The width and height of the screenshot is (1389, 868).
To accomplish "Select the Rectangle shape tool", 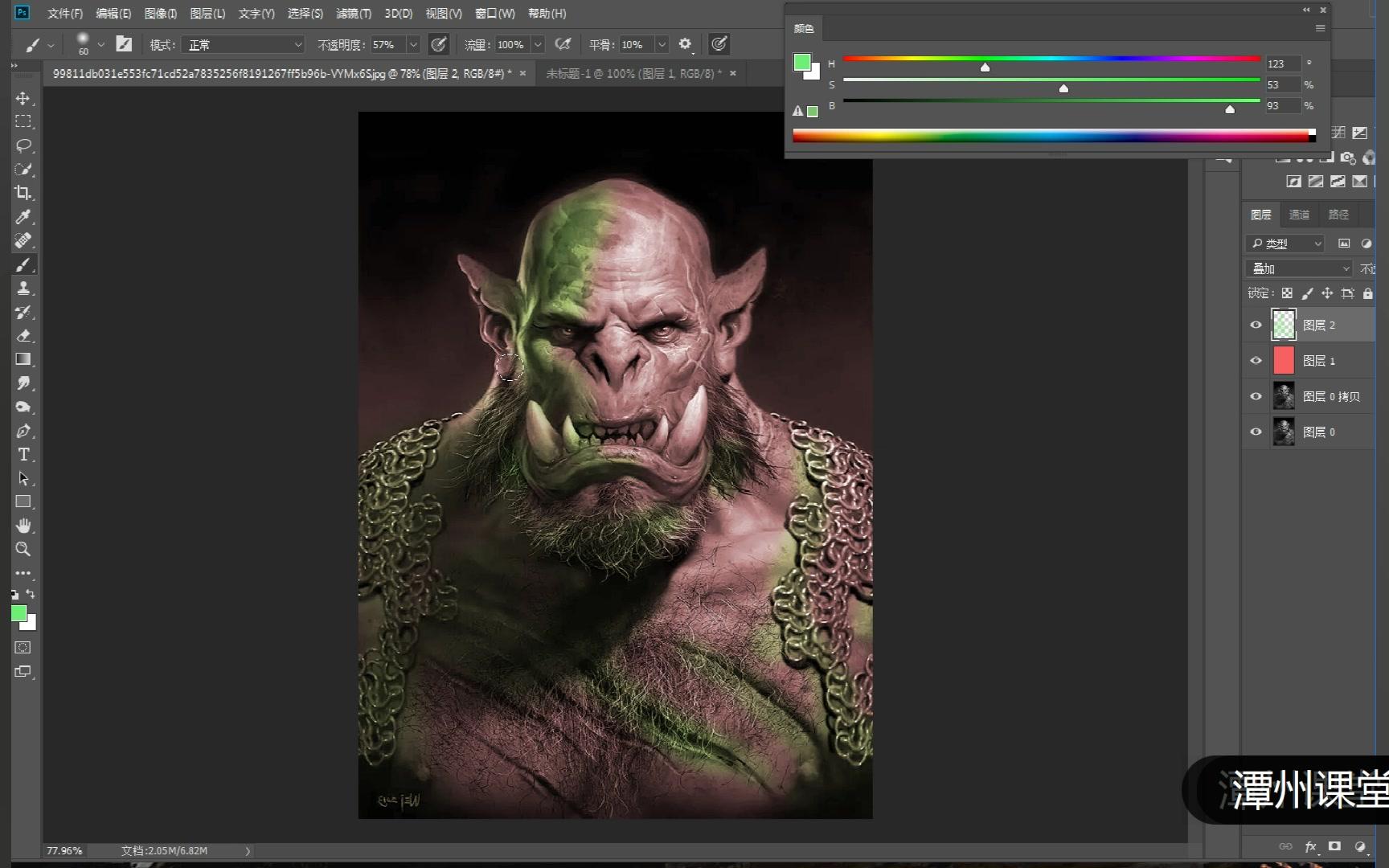I will [23, 502].
